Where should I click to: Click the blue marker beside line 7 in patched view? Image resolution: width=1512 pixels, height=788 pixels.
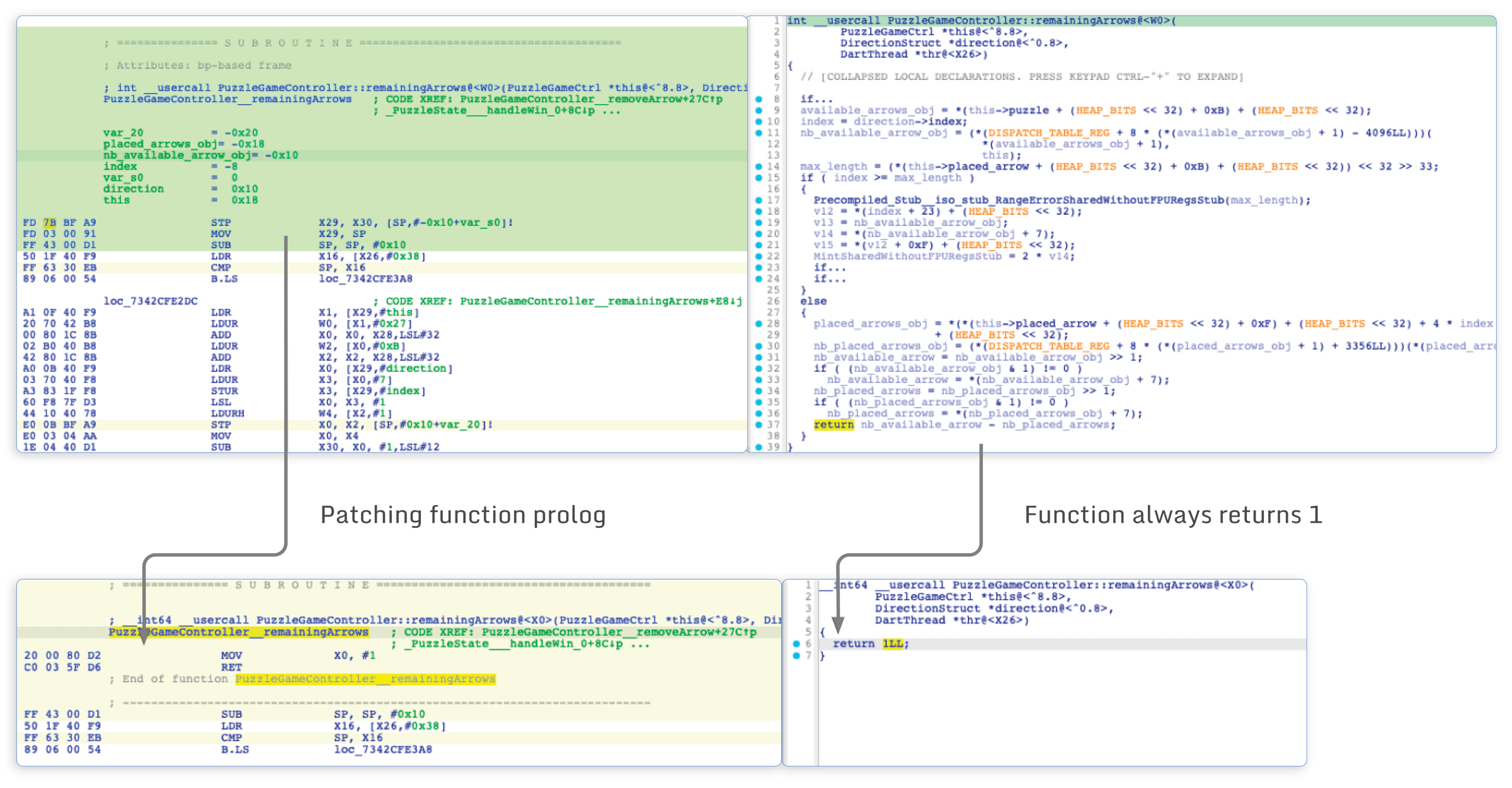point(795,656)
